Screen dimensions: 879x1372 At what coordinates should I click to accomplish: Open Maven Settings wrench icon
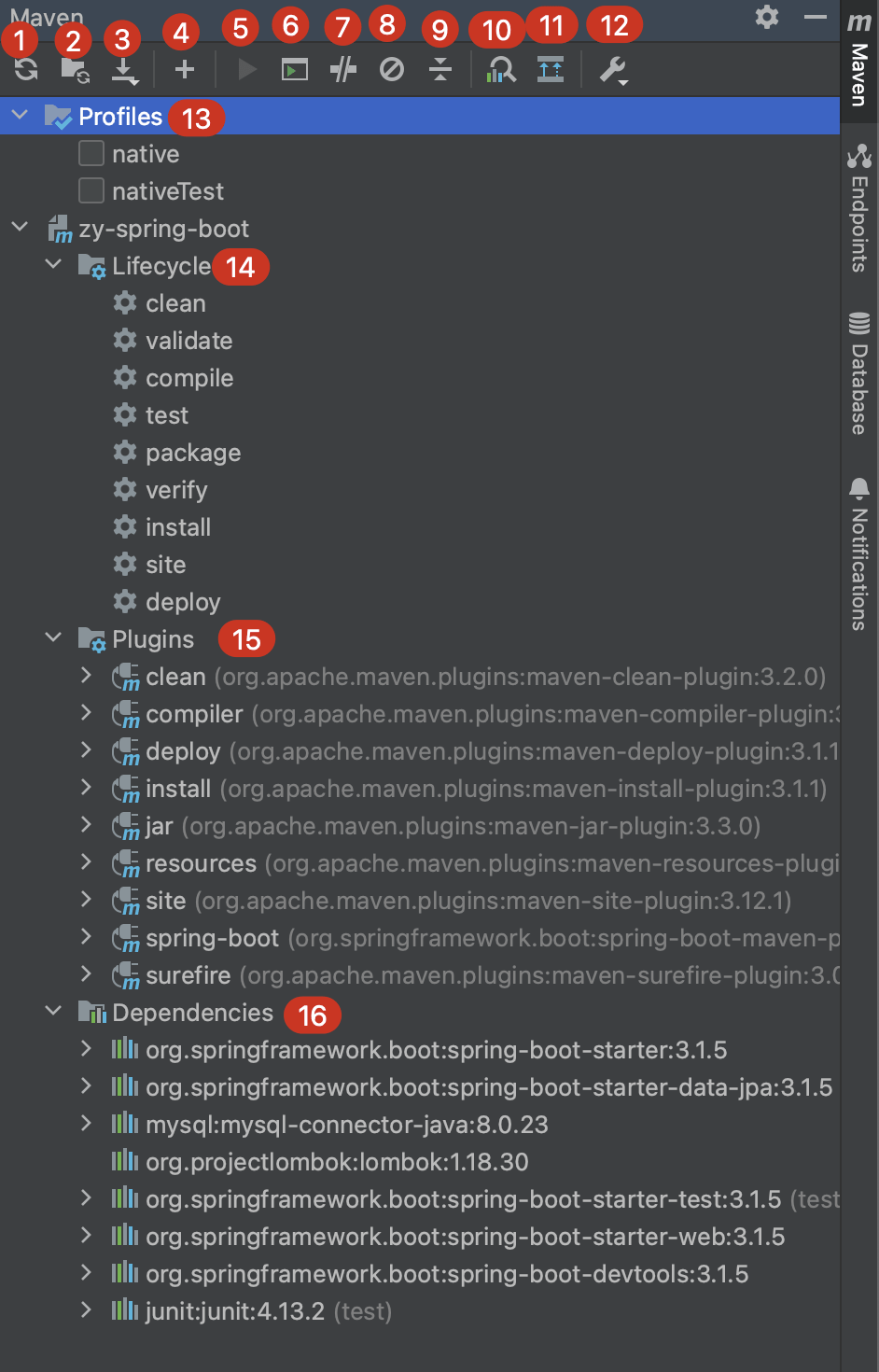coord(613,69)
